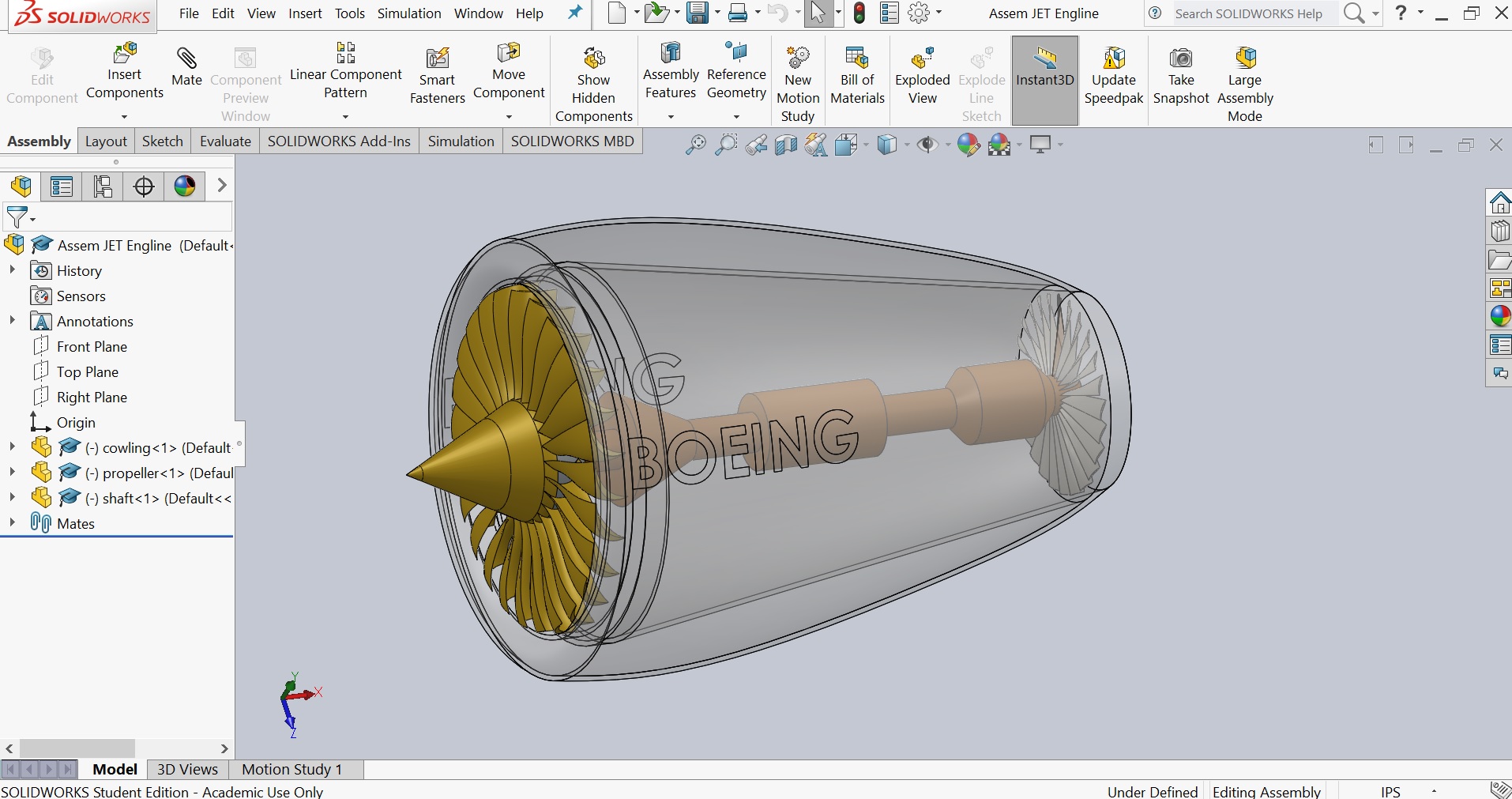Open SOLIDWORKS Resources home icon in task pane
This screenshot has width=1512, height=799.
tap(1500, 203)
